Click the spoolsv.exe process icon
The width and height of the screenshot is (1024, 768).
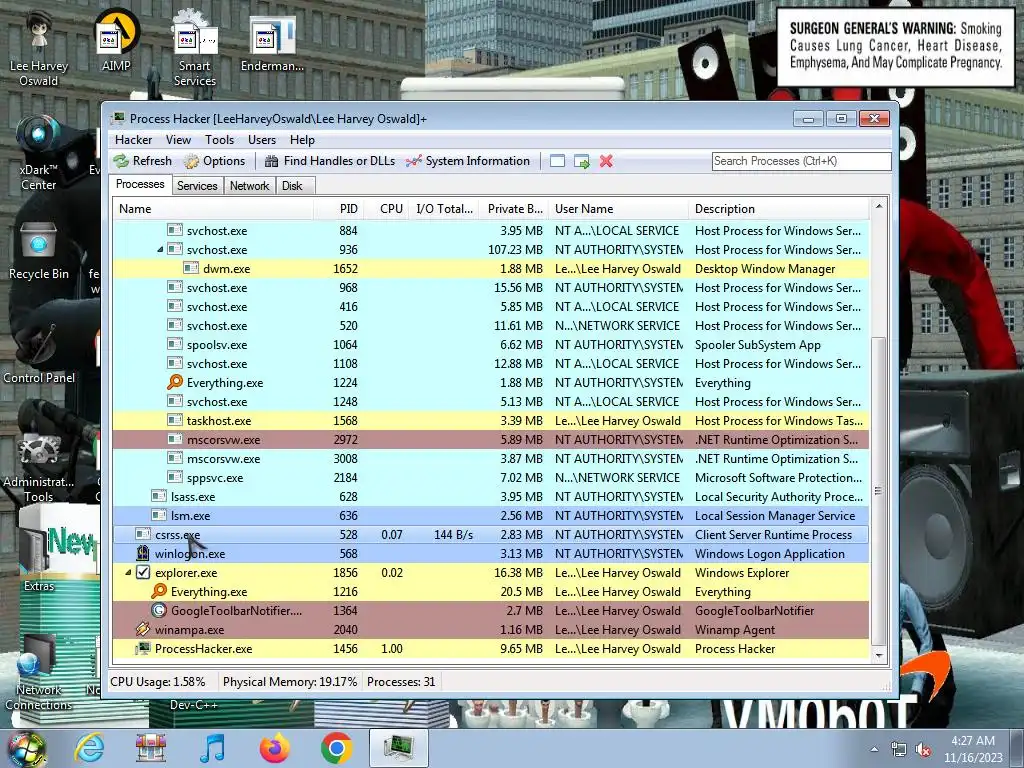click(174, 344)
